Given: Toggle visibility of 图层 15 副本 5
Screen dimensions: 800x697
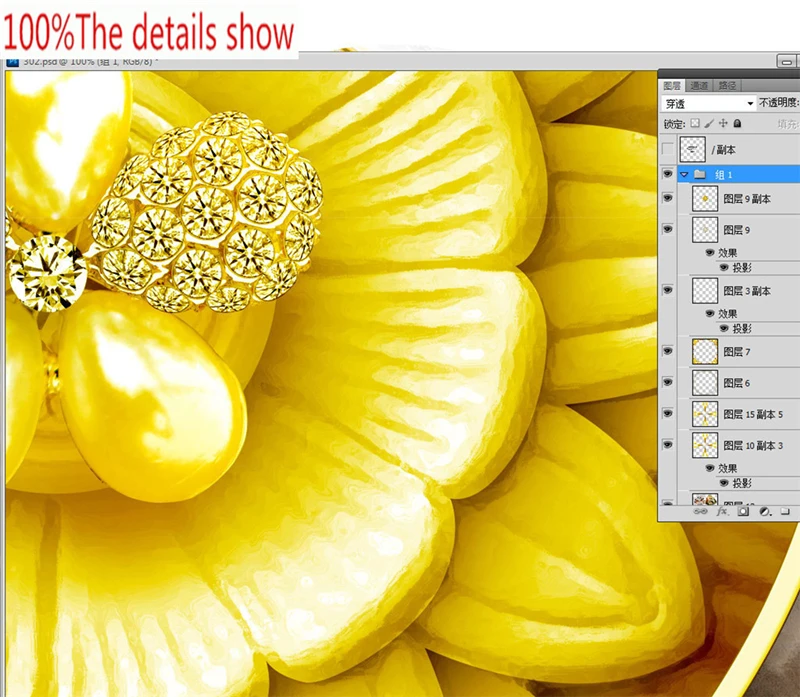Looking at the screenshot, I should coord(667,413).
